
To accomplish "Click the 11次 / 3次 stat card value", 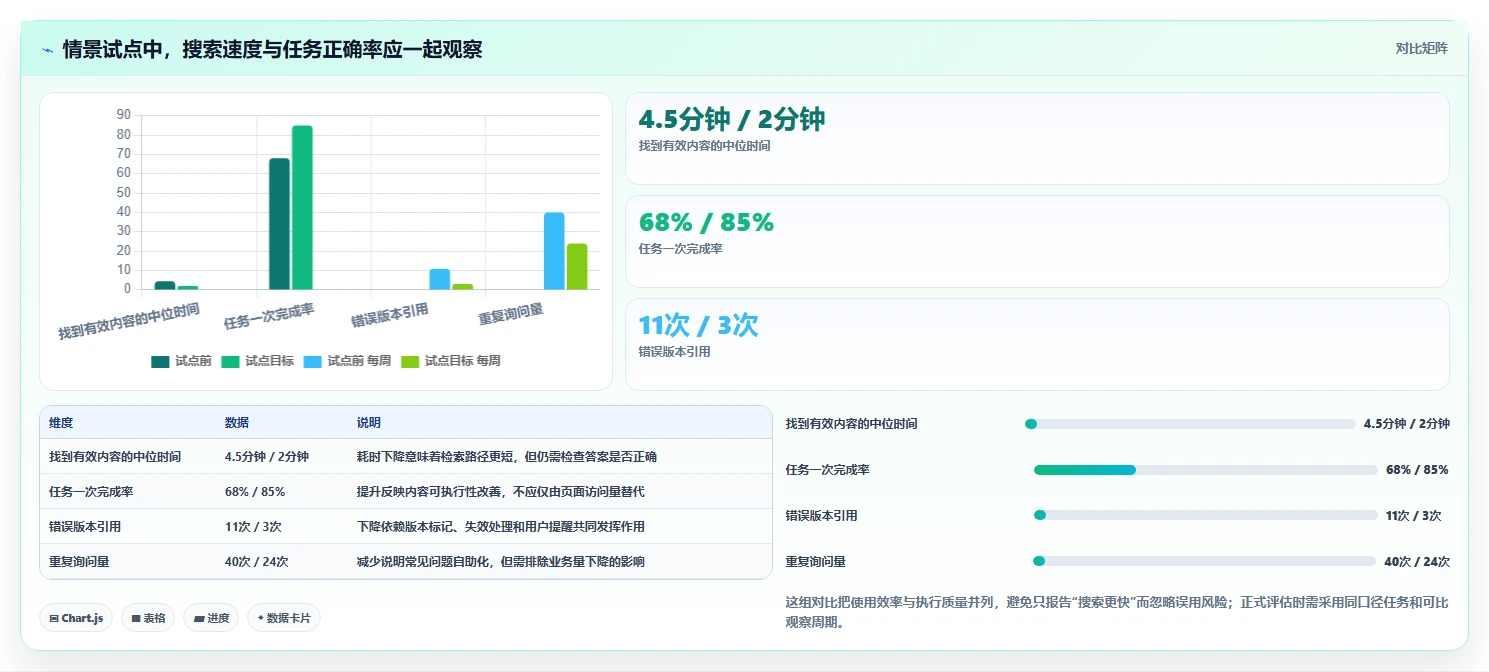I will [x=698, y=325].
